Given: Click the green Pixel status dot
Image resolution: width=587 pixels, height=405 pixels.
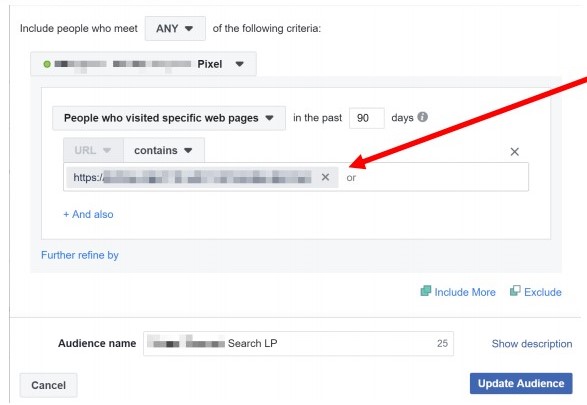Looking at the screenshot, I should 47,64.
